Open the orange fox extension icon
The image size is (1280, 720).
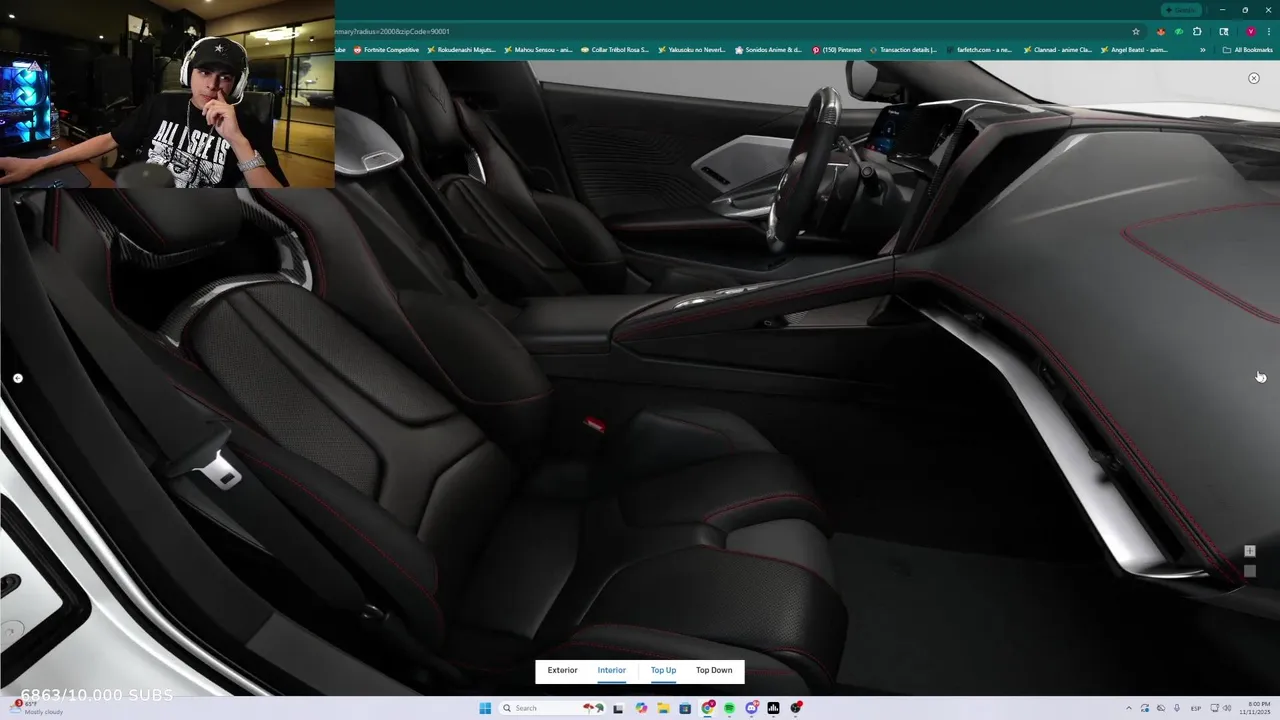point(1160,31)
